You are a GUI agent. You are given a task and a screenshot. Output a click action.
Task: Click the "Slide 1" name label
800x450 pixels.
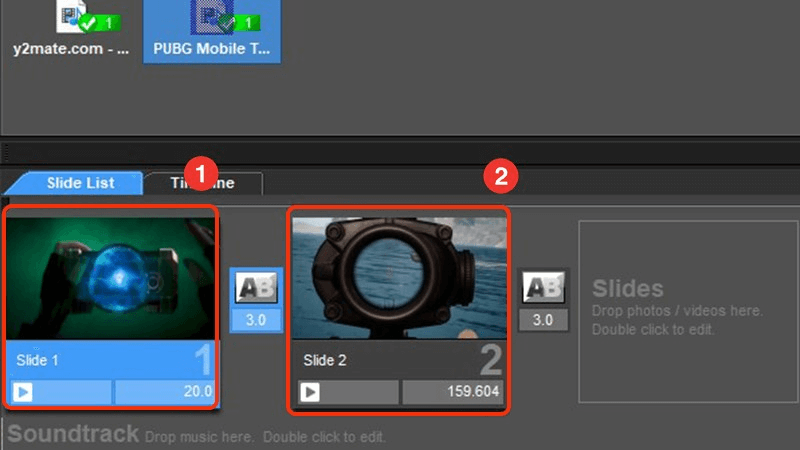tap(38, 359)
